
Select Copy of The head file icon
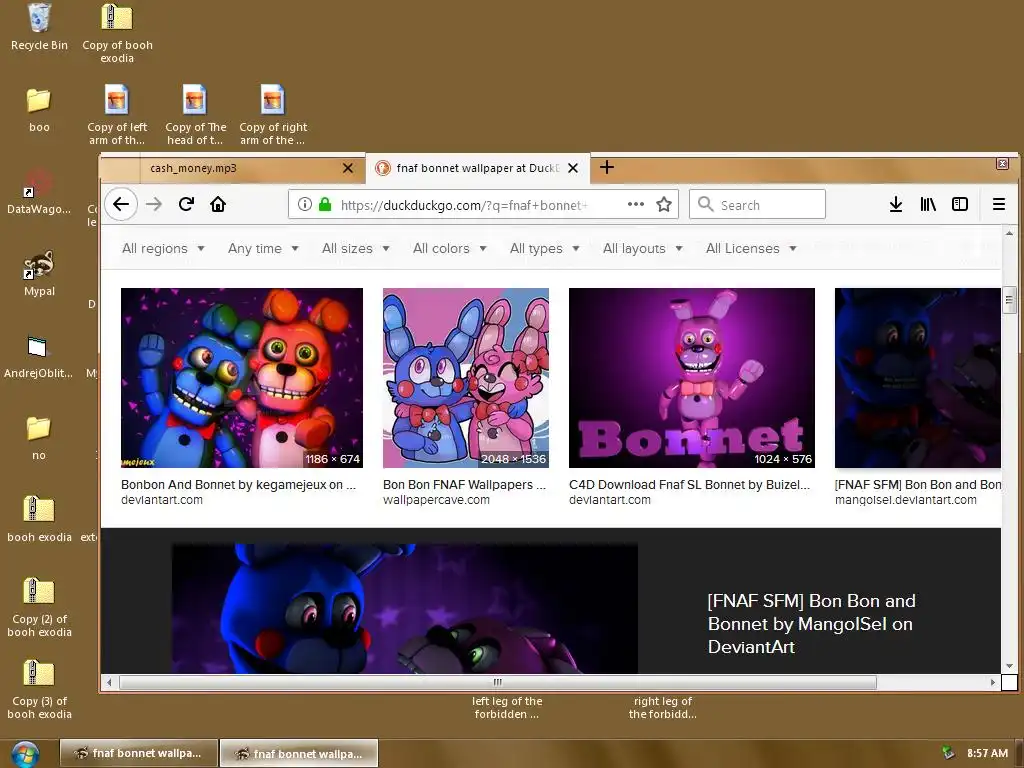(195, 114)
